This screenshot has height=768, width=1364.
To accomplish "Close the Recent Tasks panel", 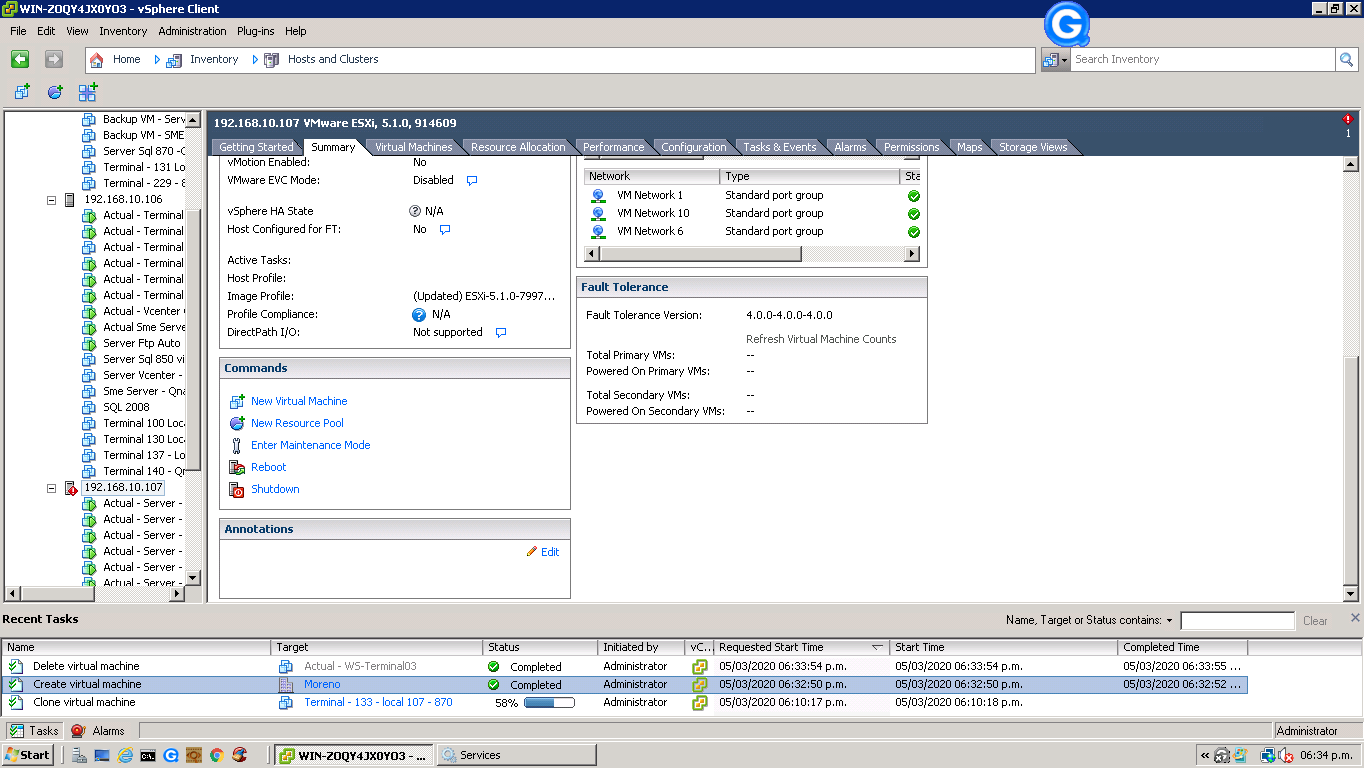I will 1355,618.
